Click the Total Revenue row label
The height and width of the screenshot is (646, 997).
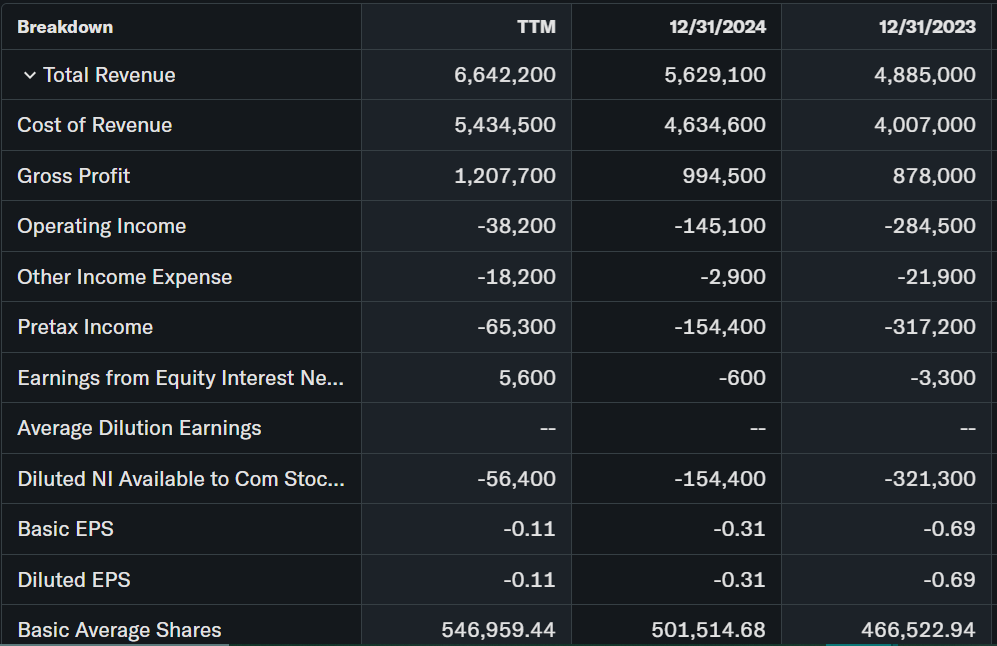click(x=109, y=76)
